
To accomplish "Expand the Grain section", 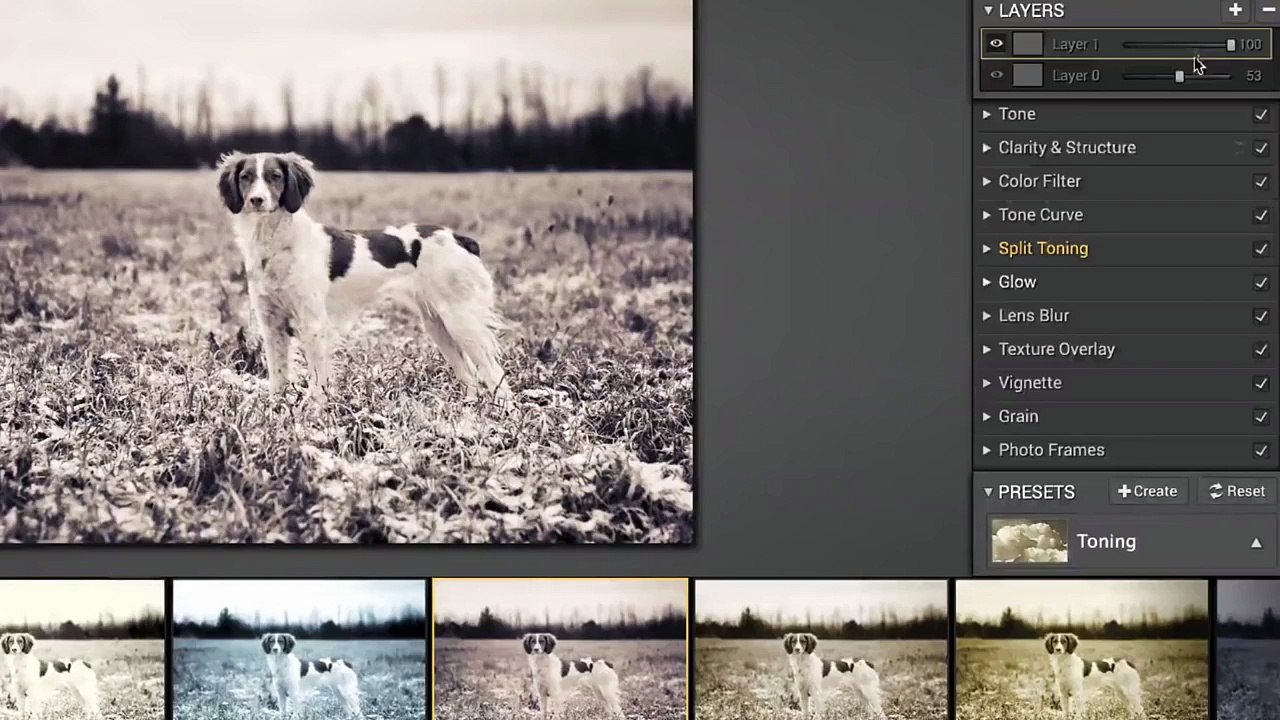I will point(987,417).
